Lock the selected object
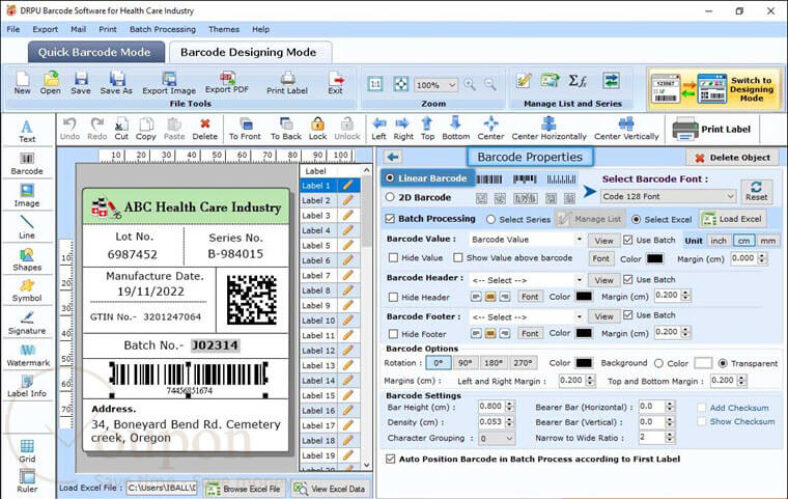788x499 pixels. (318, 129)
